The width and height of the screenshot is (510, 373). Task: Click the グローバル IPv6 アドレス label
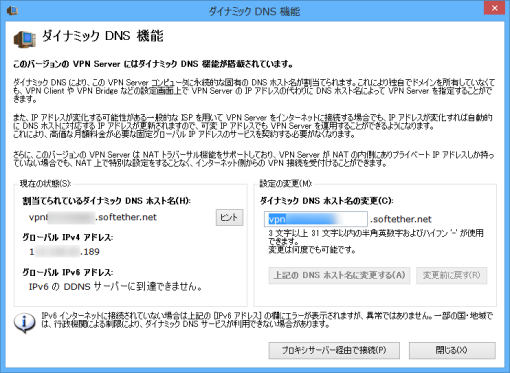click(x=68, y=272)
